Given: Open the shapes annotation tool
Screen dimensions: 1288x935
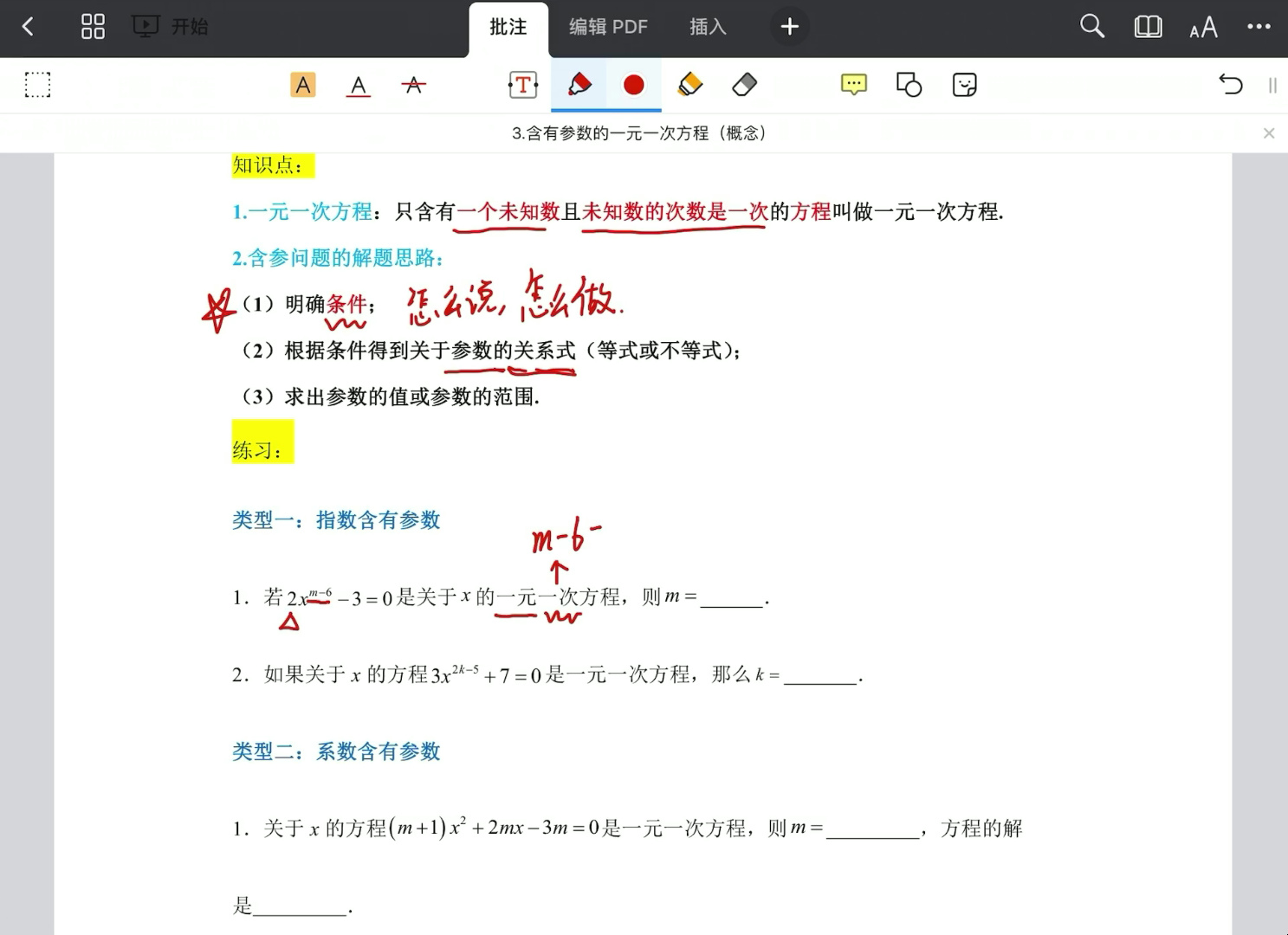Looking at the screenshot, I should click(x=907, y=85).
